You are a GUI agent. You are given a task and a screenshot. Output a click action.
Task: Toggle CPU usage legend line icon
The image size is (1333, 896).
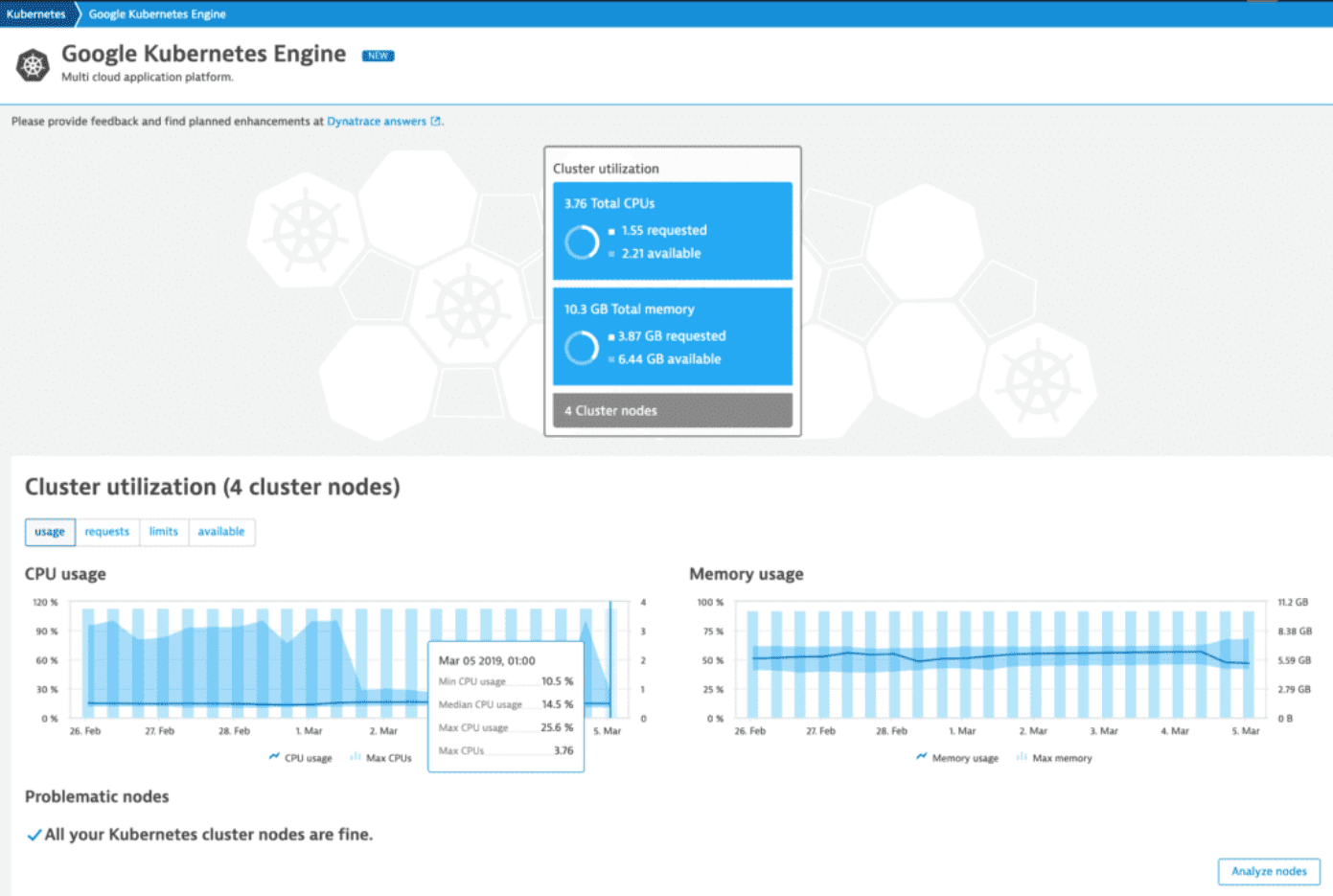(x=274, y=757)
